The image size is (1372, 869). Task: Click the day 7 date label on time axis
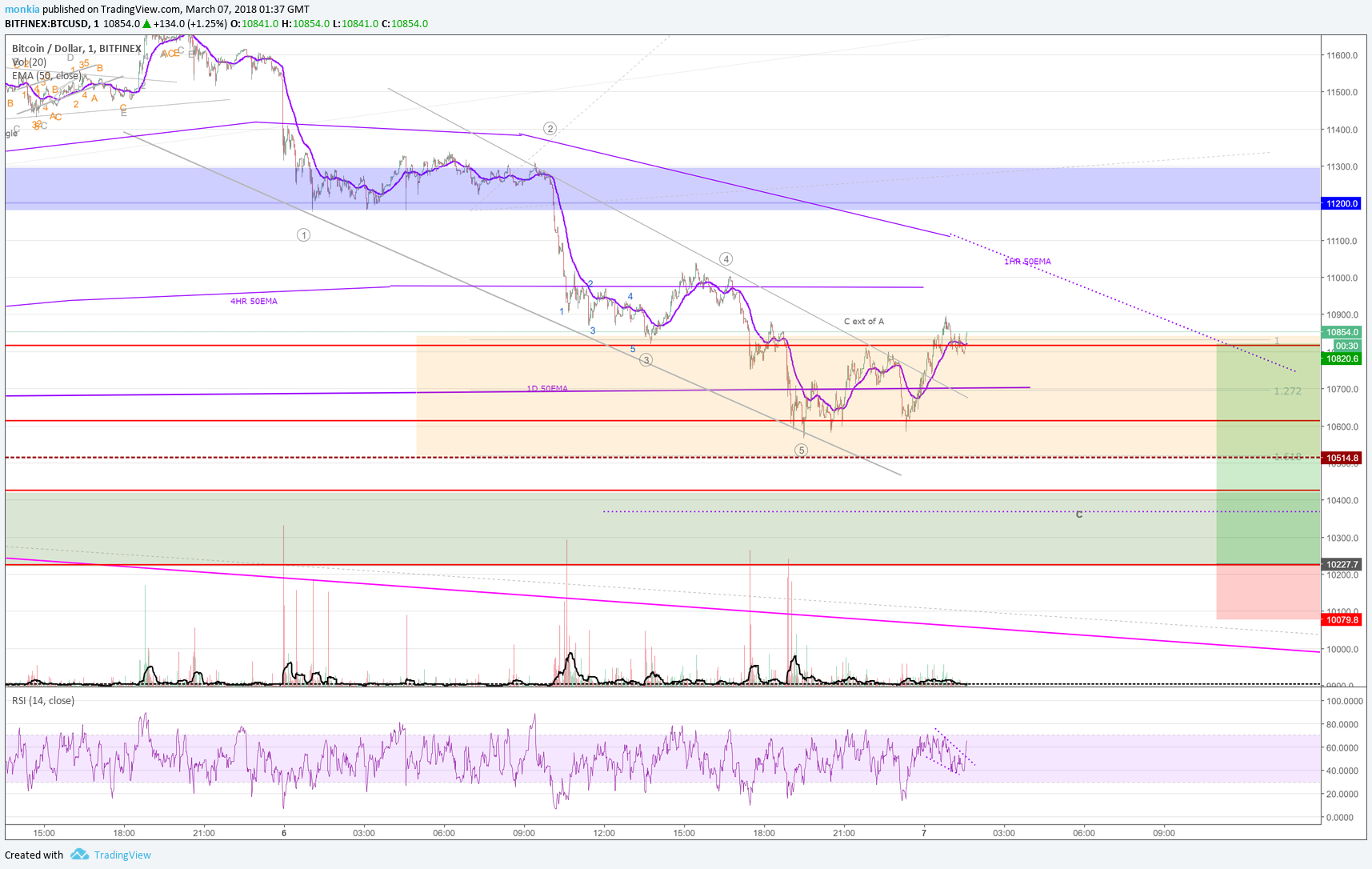coord(924,833)
